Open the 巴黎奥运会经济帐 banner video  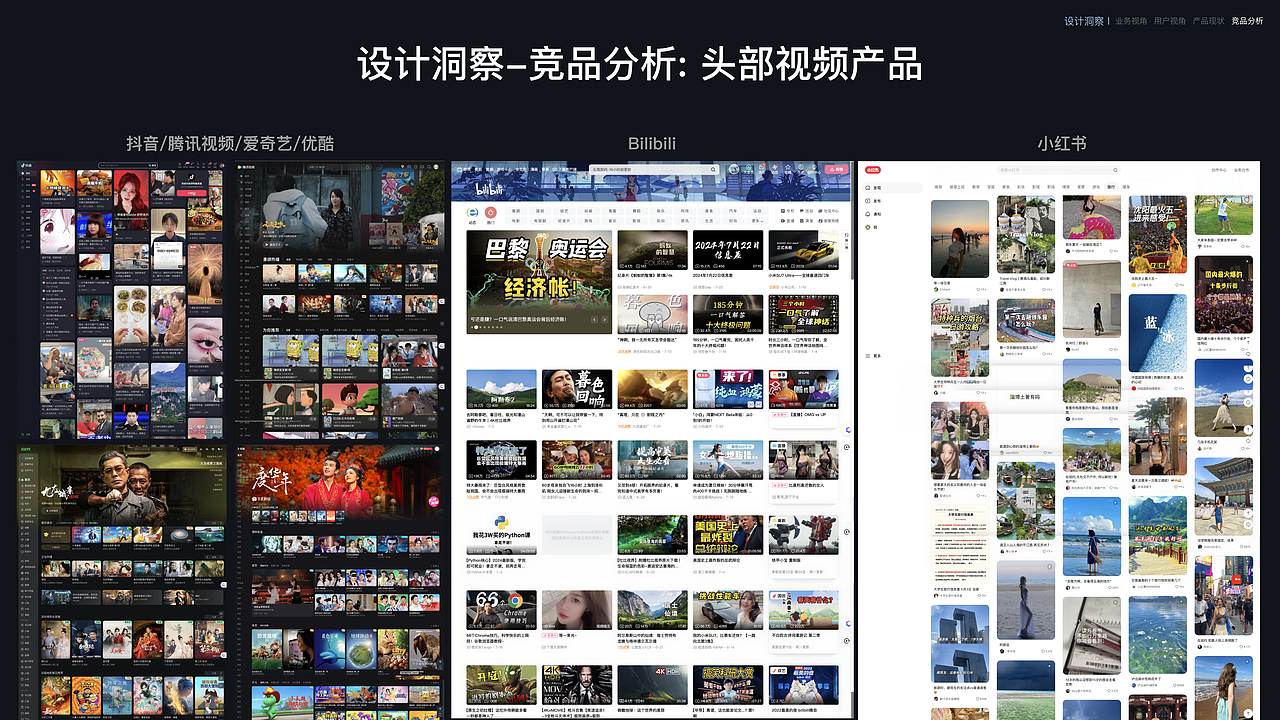point(539,282)
